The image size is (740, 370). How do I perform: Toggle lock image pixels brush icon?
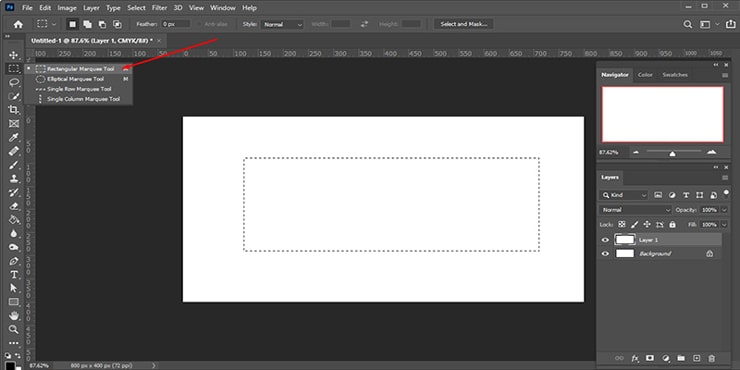click(635, 225)
